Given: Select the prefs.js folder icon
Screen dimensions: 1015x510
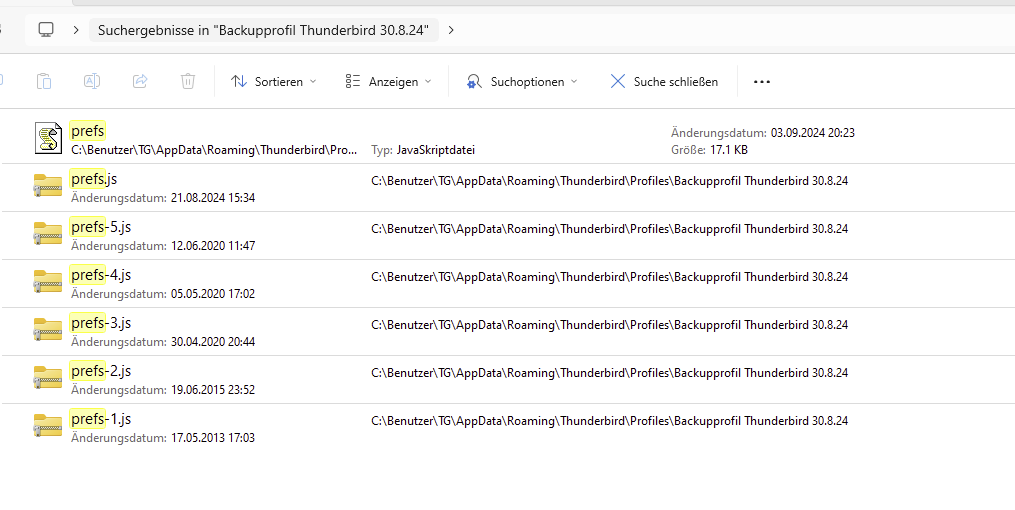Looking at the screenshot, I should (48, 186).
